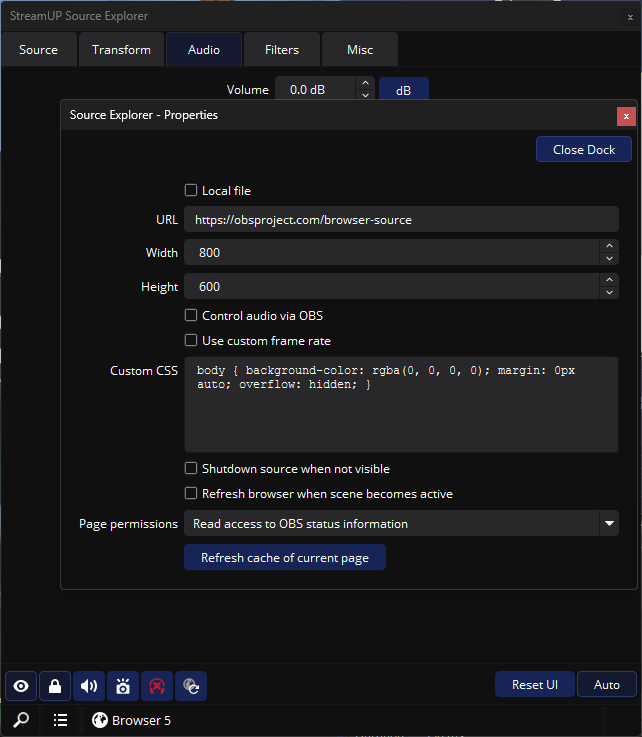This screenshot has height=737, width=642.
Task: Click the dB unit button
Action: [404, 89]
